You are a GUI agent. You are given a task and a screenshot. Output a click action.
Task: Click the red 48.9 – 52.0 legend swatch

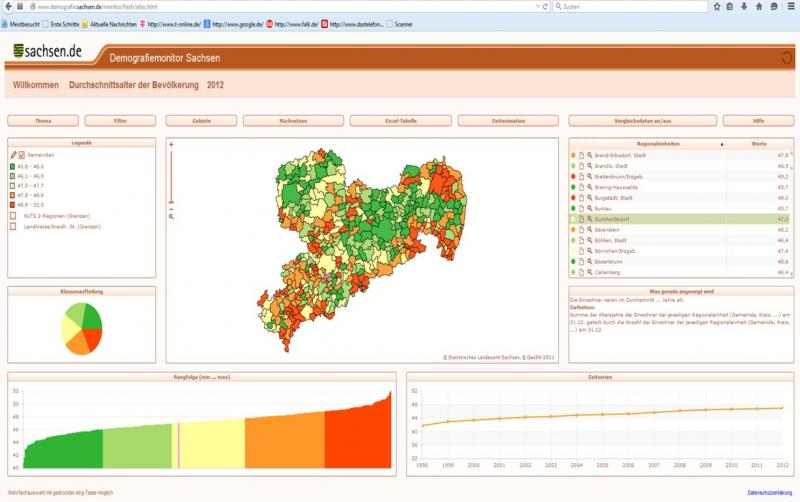tap(13, 204)
